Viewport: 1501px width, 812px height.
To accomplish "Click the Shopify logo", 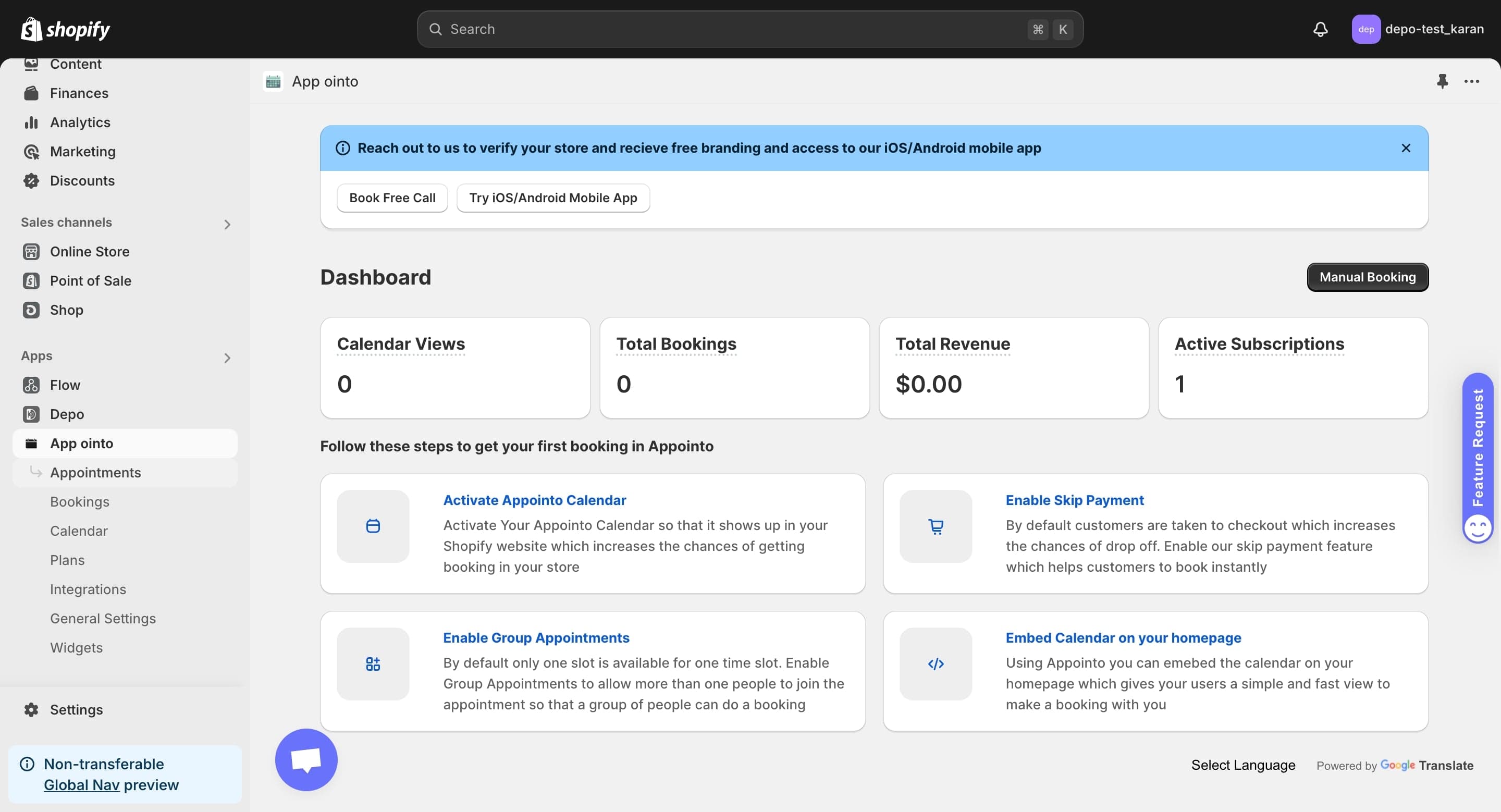I will coord(65,29).
